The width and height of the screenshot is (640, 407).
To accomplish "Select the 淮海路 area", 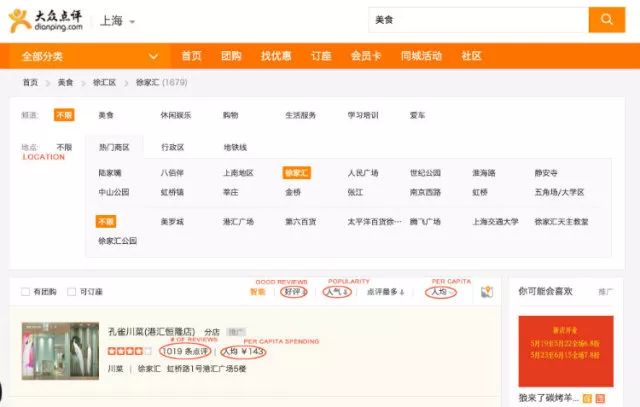I will (x=484, y=173).
